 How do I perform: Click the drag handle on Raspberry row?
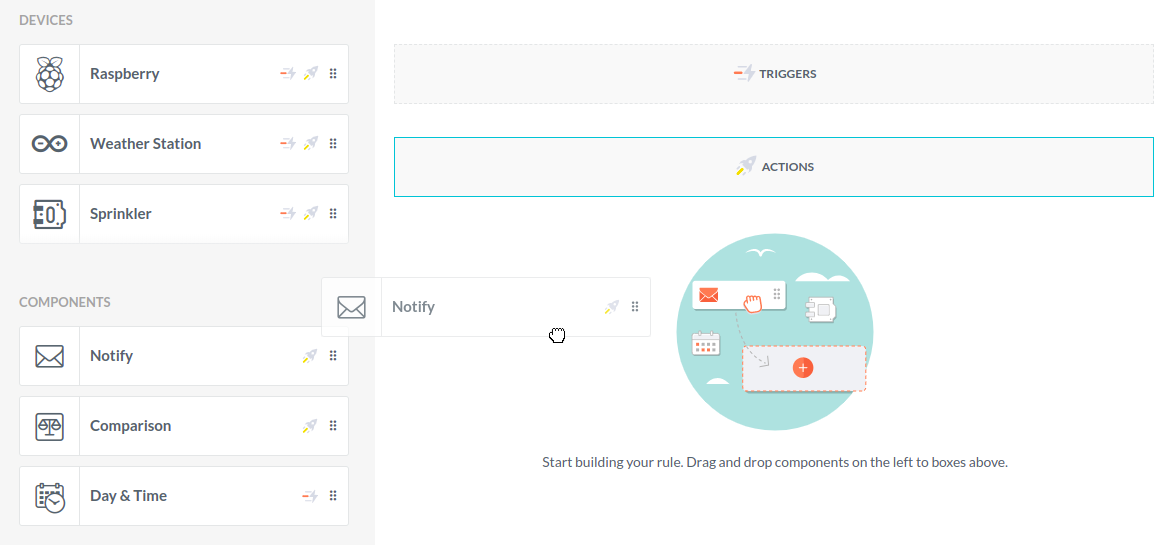coord(333,74)
